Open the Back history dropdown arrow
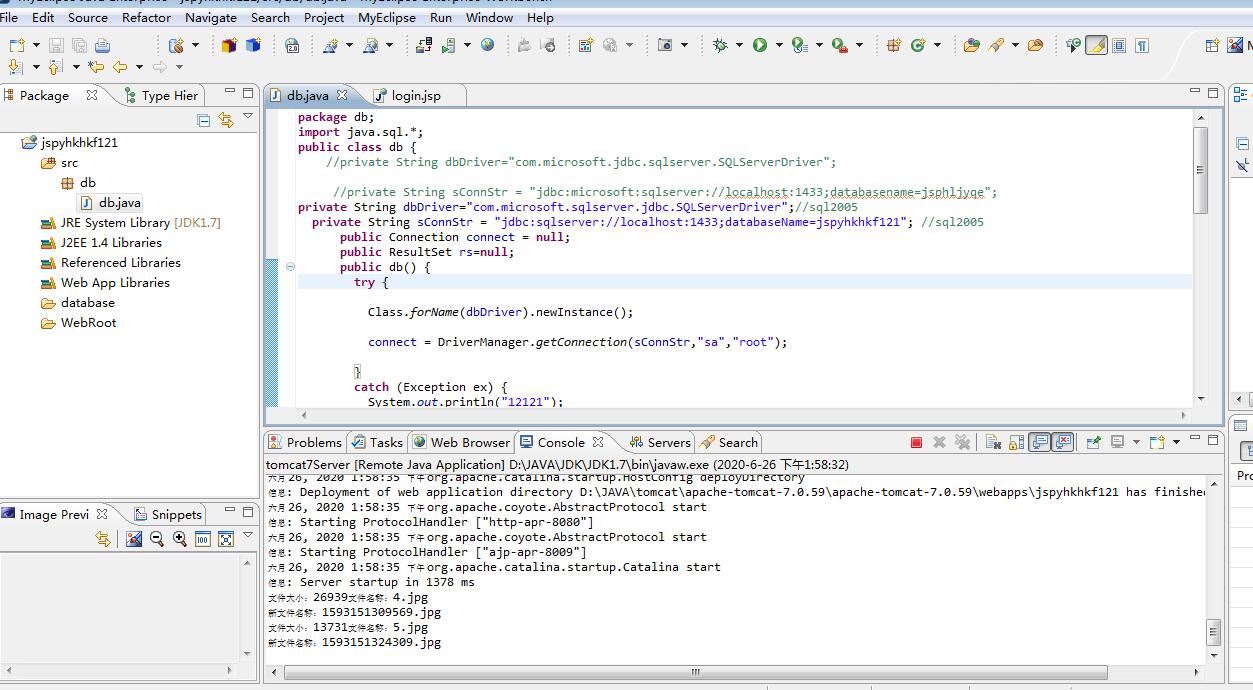The height and width of the screenshot is (690, 1253). pos(139,66)
